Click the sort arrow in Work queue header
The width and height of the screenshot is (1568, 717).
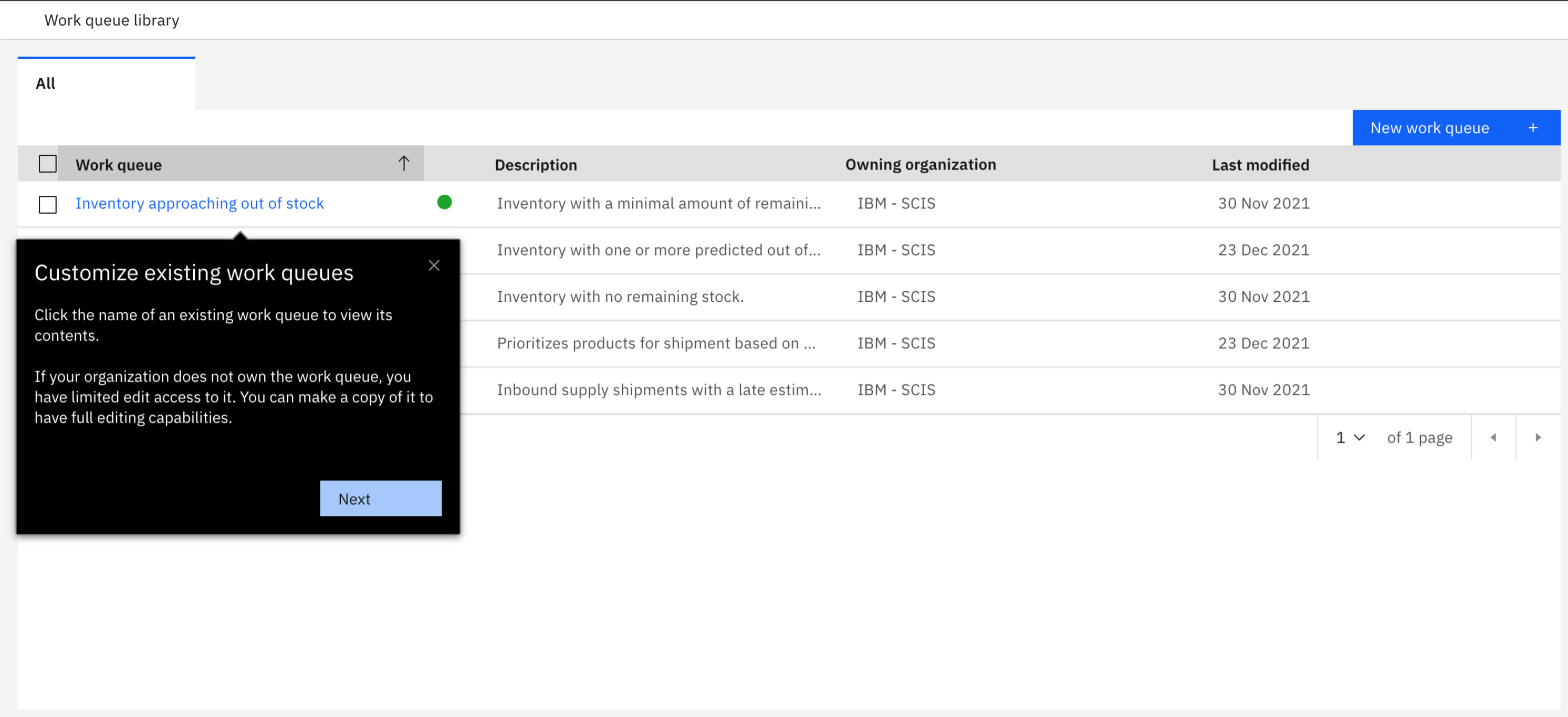tap(404, 163)
